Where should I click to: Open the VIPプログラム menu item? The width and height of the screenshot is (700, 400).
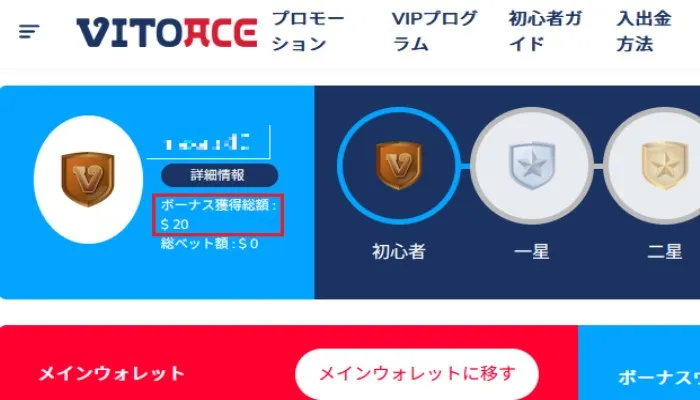[x=434, y=31]
